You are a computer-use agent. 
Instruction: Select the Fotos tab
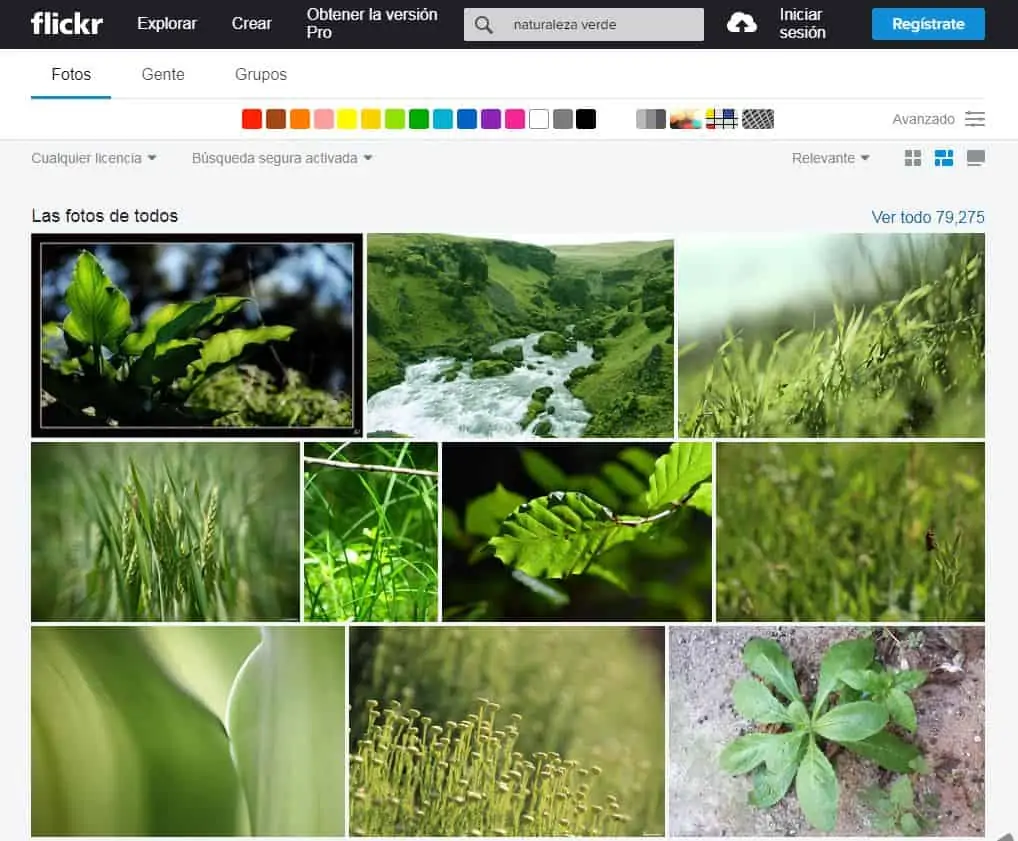71,75
